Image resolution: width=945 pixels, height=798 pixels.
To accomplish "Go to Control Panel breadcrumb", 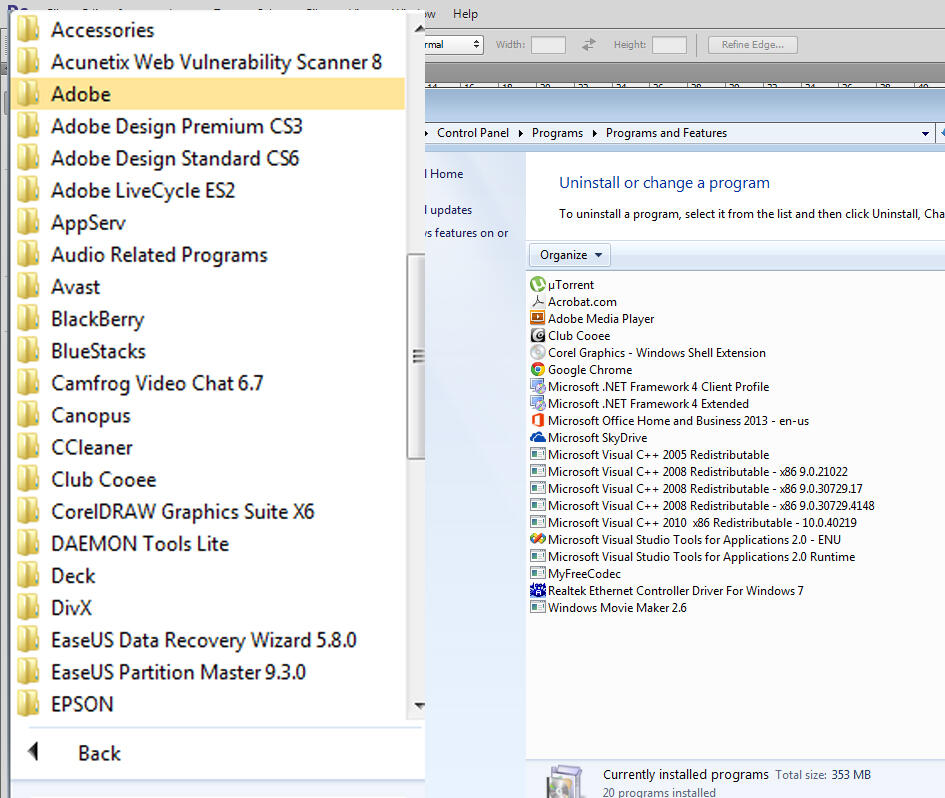I will pos(472,133).
